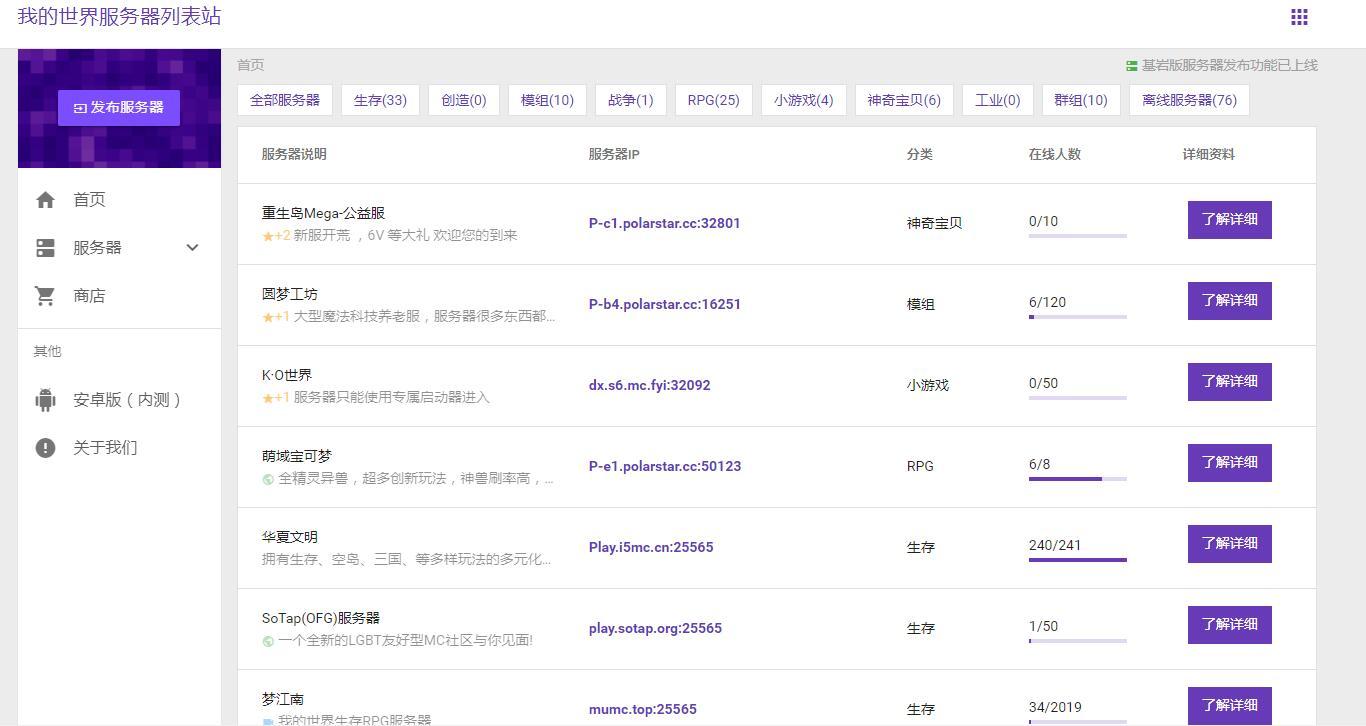This screenshot has height=726, width=1366.
Task: Click IP P-e1.polarstar.cc:50123
Action: [665, 467]
